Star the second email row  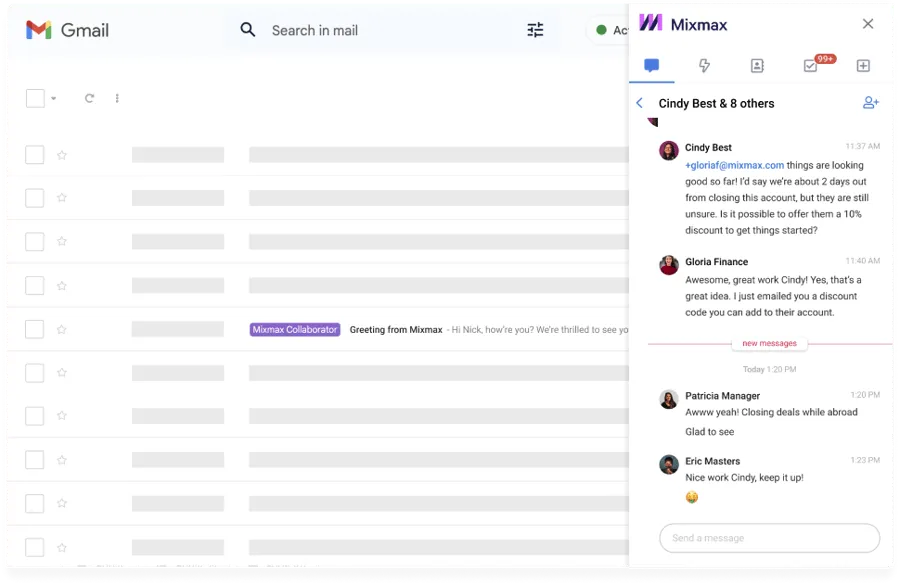(x=62, y=198)
